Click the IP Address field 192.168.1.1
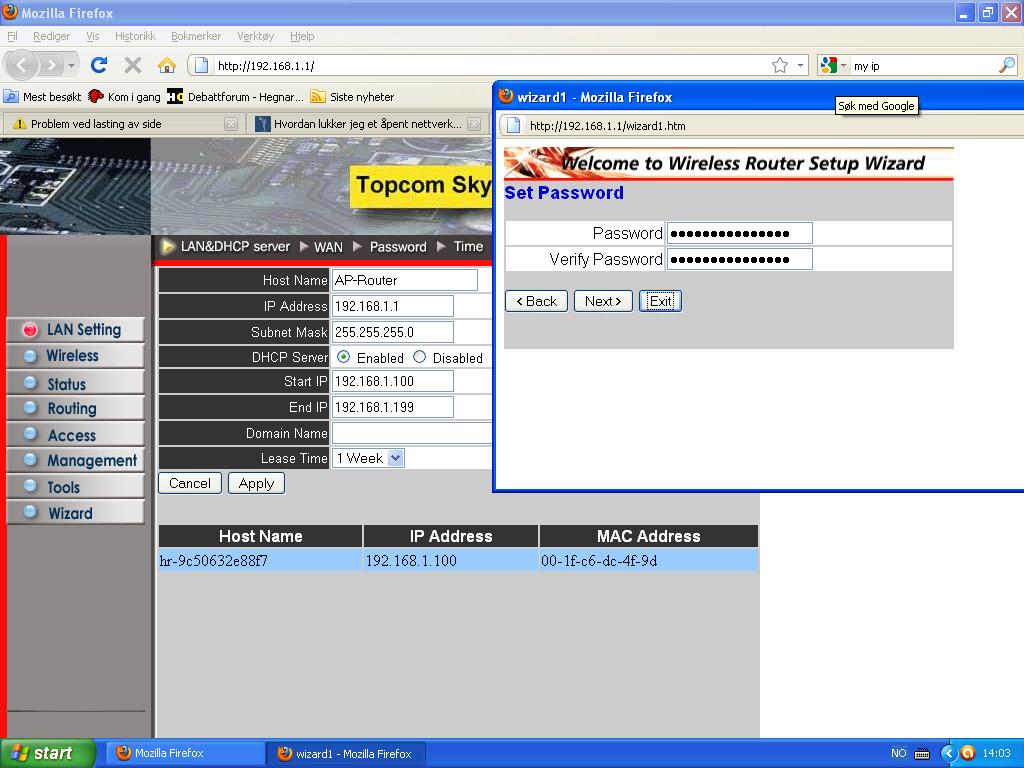The height and width of the screenshot is (768, 1024). 392,306
